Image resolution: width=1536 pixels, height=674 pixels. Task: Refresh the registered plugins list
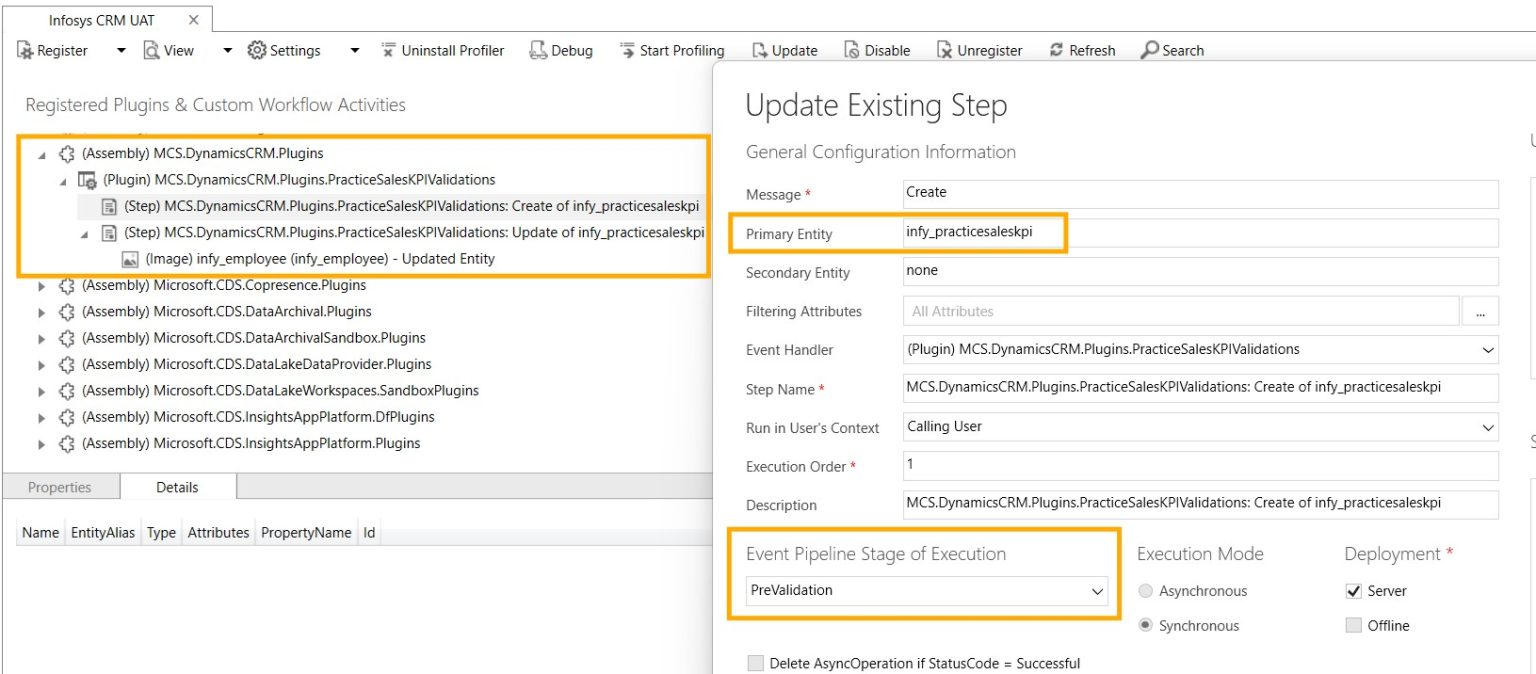(x=1083, y=50)
